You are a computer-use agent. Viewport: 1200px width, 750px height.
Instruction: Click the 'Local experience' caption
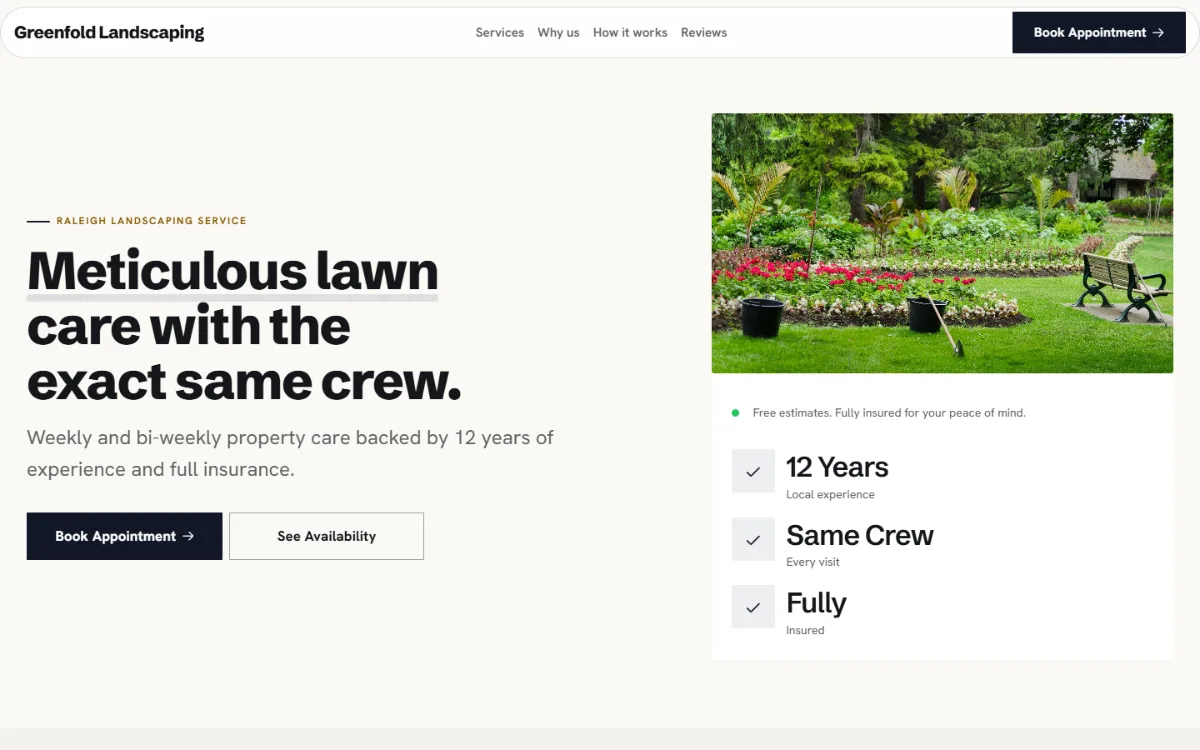click(830, 494)
